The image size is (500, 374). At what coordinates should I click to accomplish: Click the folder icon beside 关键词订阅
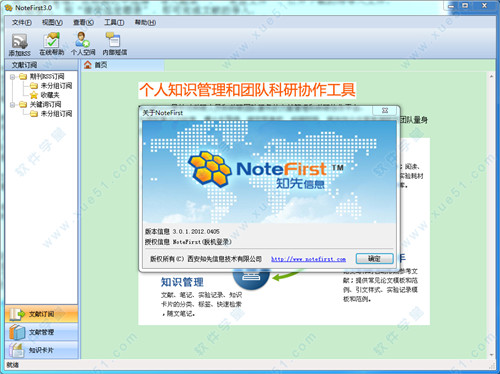[23, 105]
